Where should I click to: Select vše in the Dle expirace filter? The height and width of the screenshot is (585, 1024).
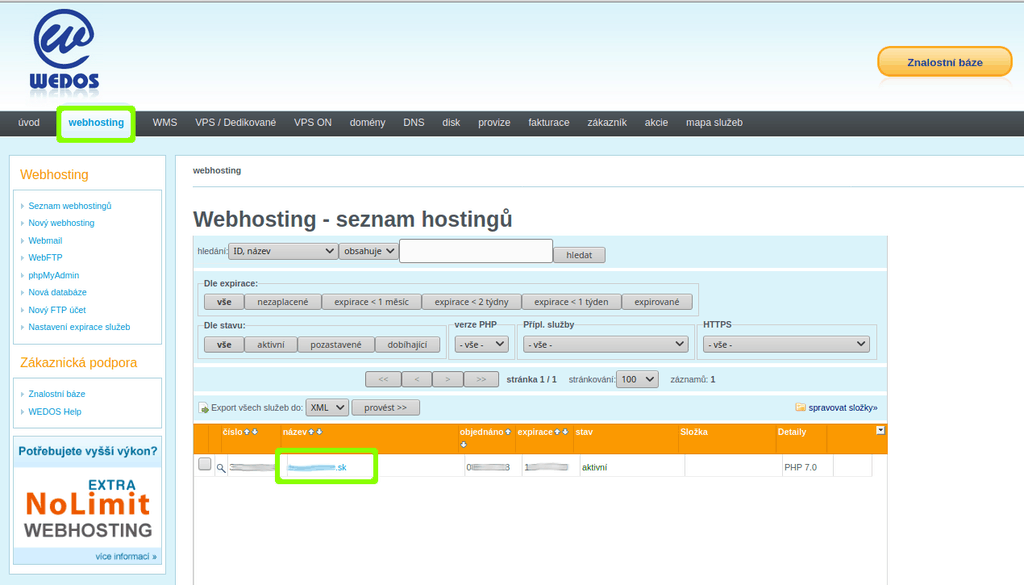pos(224,302)
